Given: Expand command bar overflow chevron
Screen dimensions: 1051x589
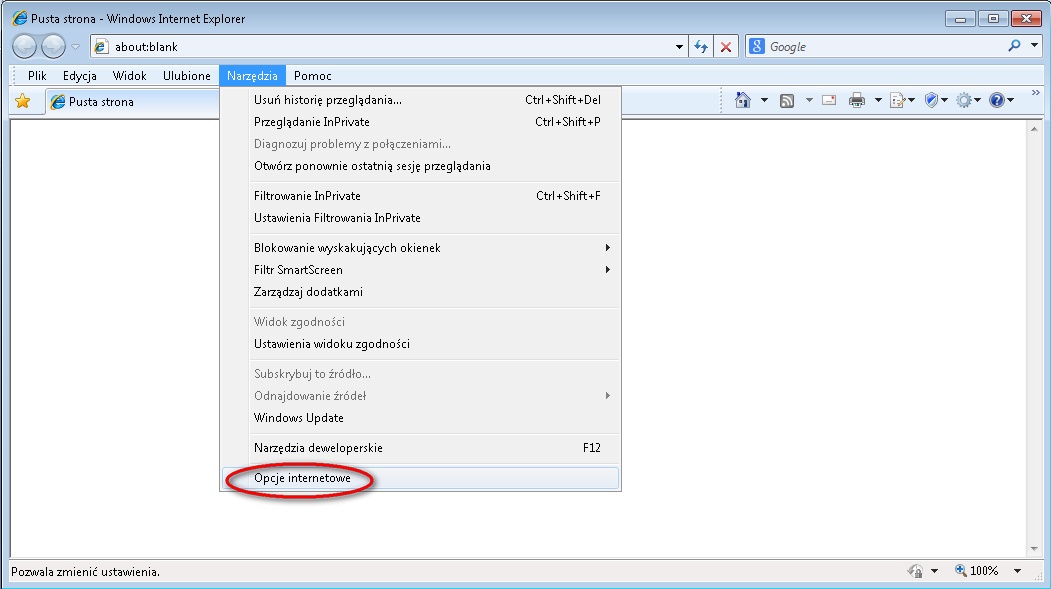Looking at the screenshot, I should 1036,92.
